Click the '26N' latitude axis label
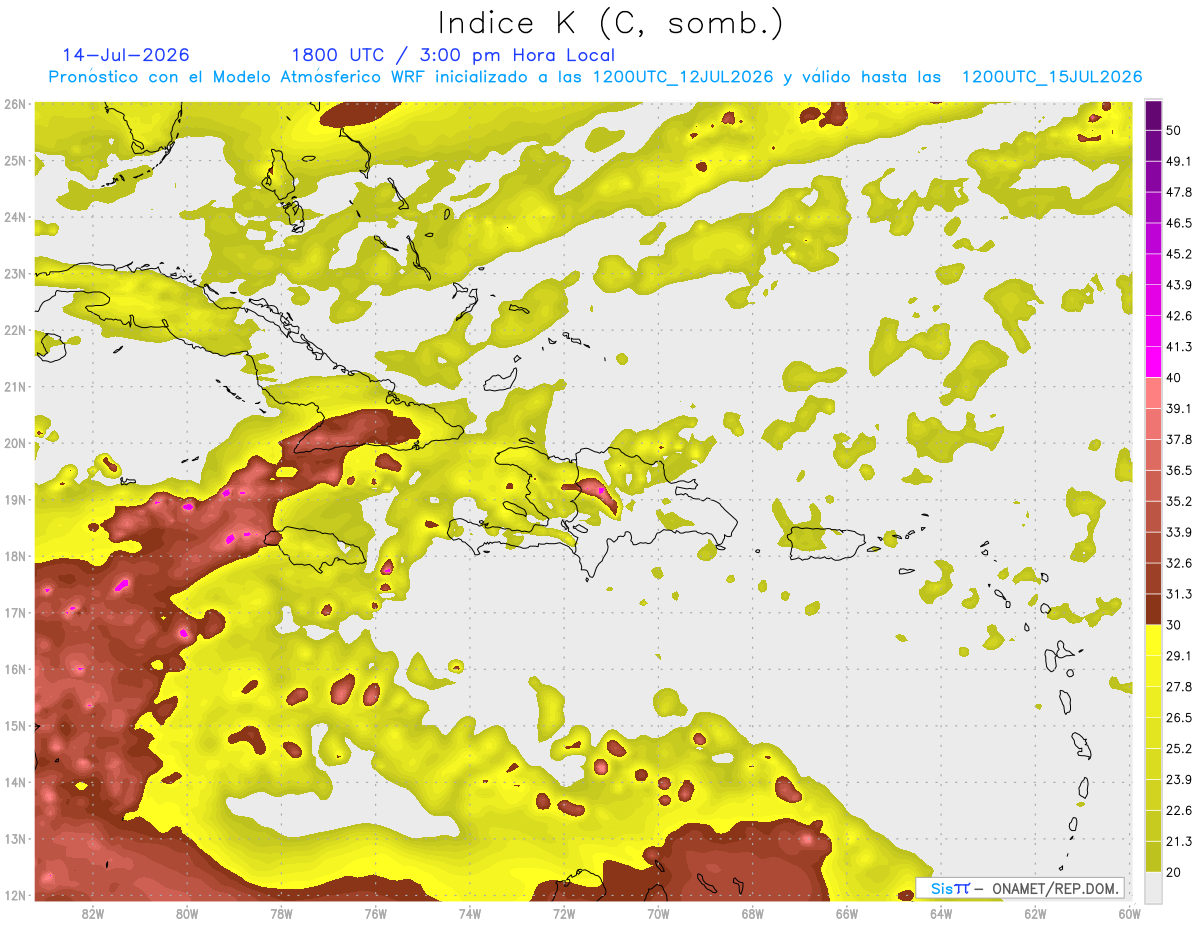 coord(15,104)
